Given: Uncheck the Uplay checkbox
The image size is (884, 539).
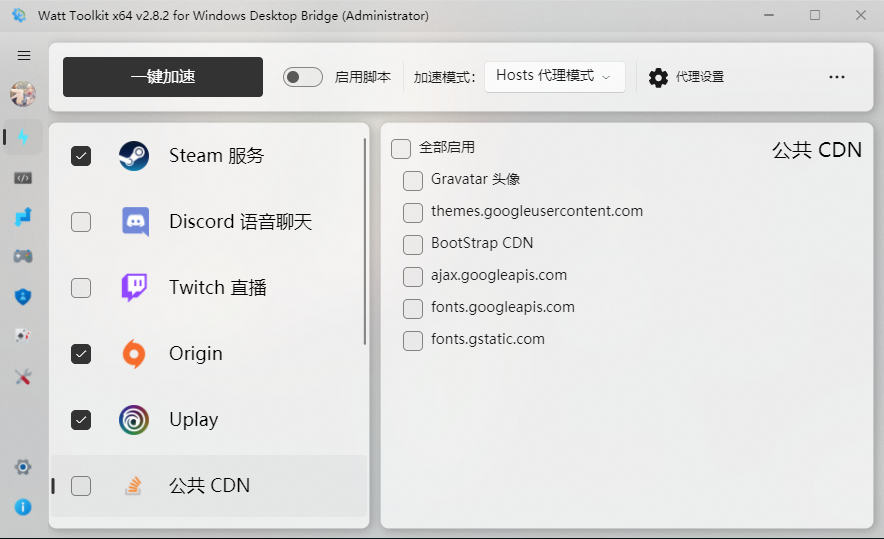Looking at the screenshot, I should 81,420.
